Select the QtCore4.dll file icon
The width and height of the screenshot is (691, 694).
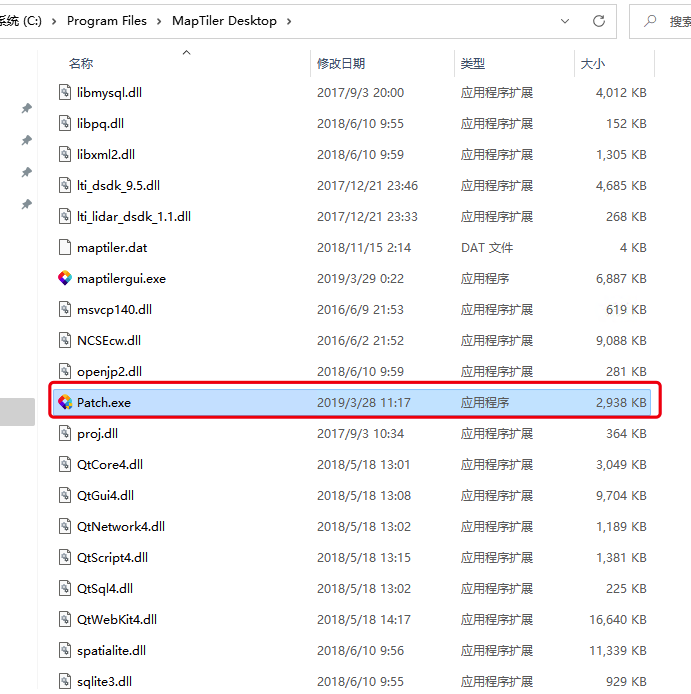67,465
